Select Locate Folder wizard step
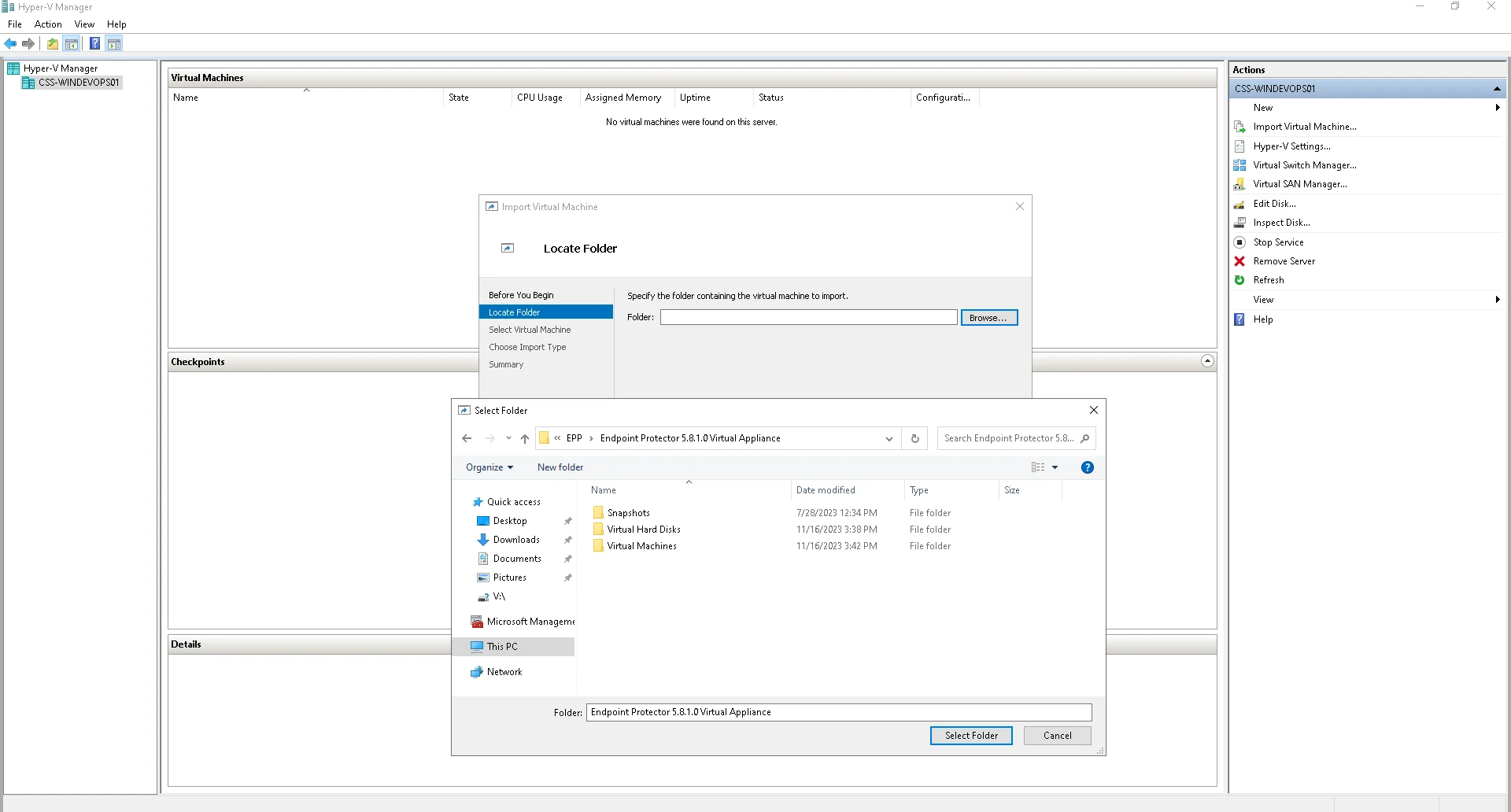 click(545, 312)
